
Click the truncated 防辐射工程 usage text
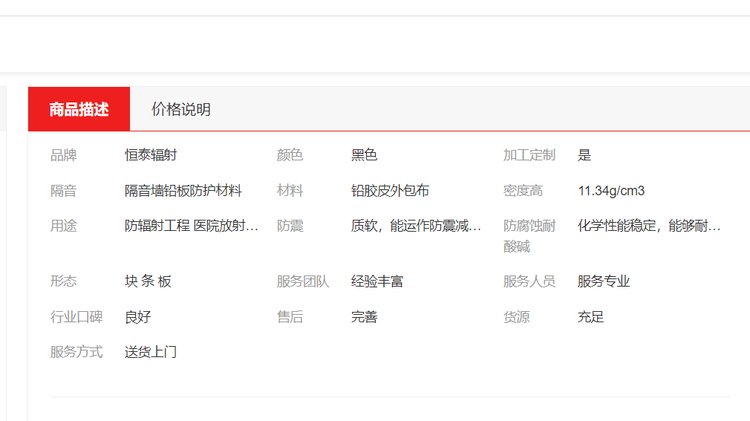[191, 226]
